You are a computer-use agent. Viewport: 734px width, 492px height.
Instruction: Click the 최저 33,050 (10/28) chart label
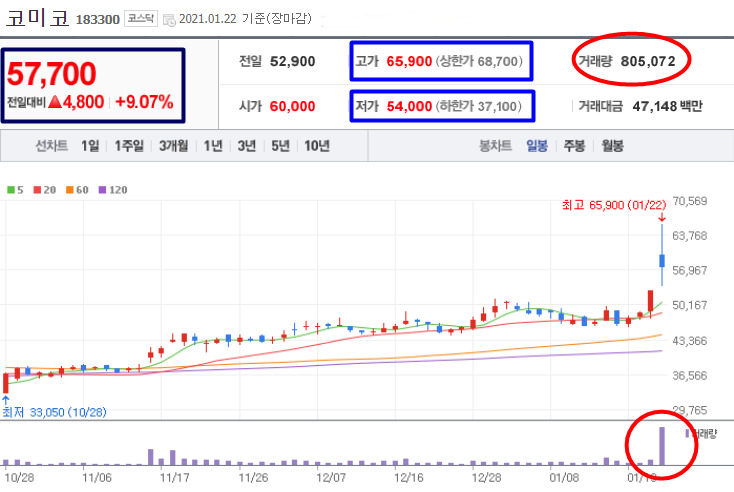coord(54,412)
